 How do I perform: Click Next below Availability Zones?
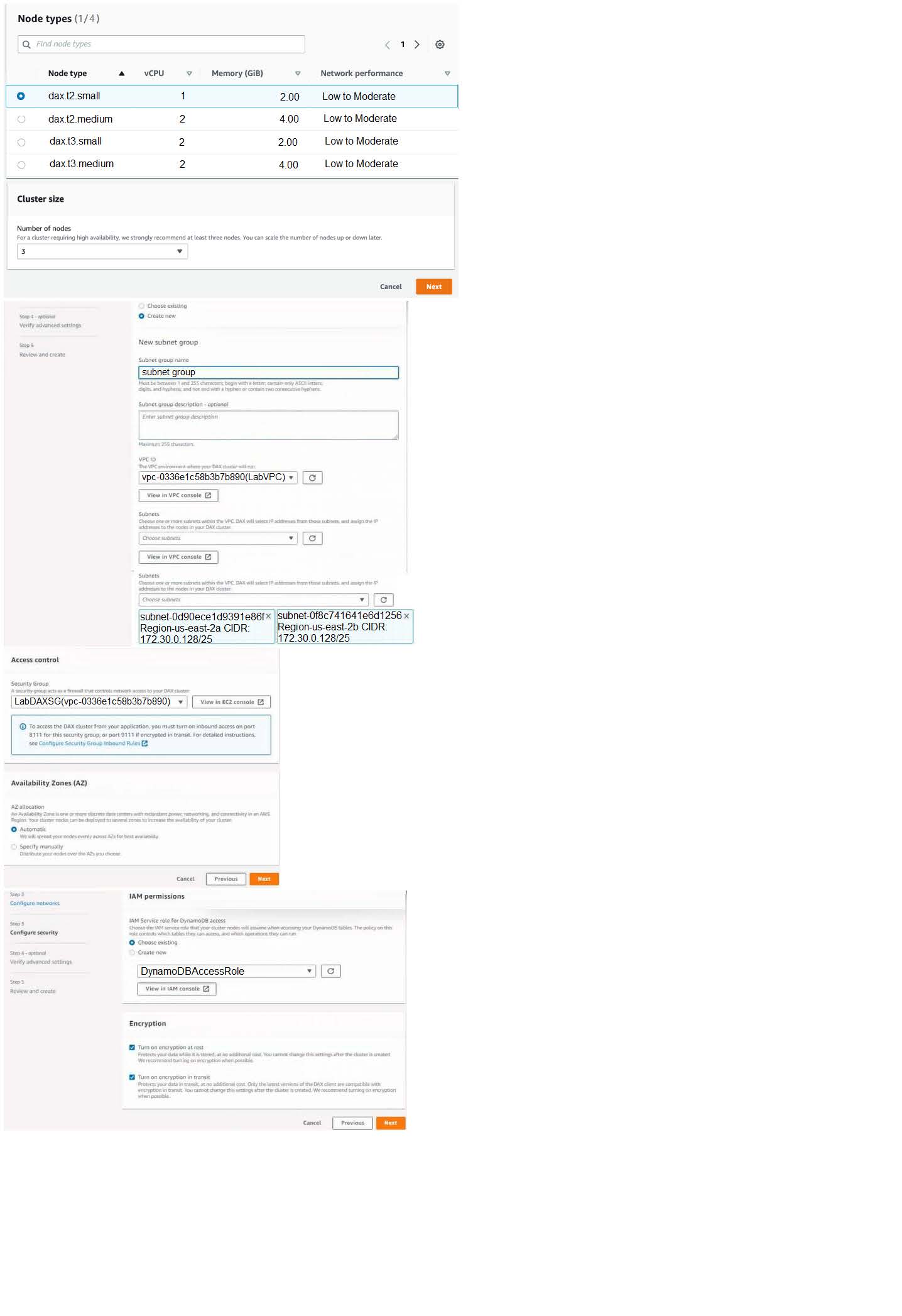[x=264, y=879]
